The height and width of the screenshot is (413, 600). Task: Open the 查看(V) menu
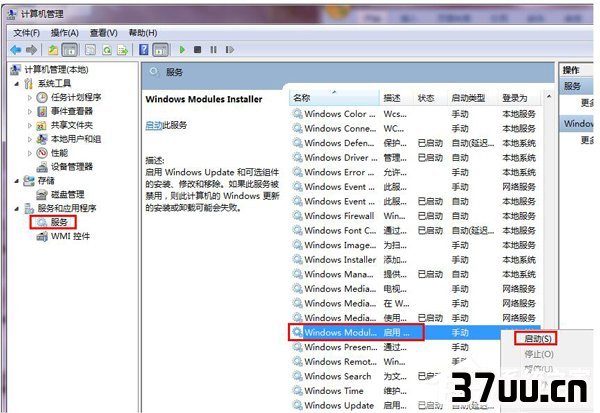103,33
